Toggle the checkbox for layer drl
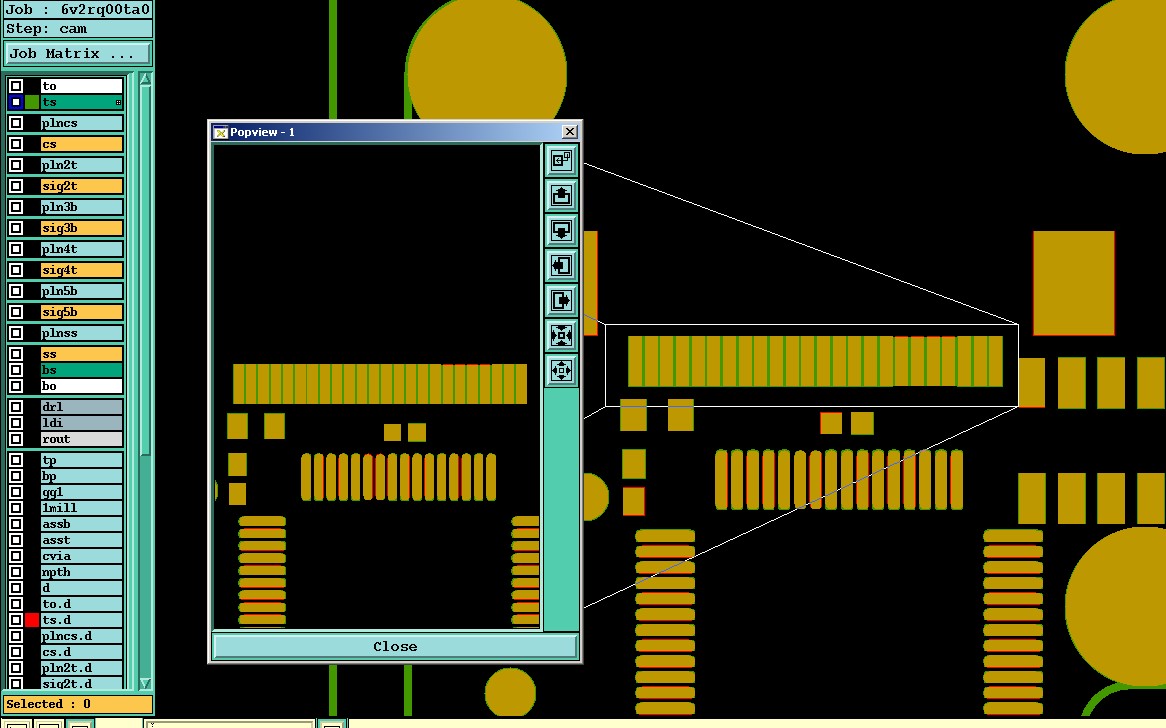The height and width of the screenshot is (728, 1166). coord(16,407)
